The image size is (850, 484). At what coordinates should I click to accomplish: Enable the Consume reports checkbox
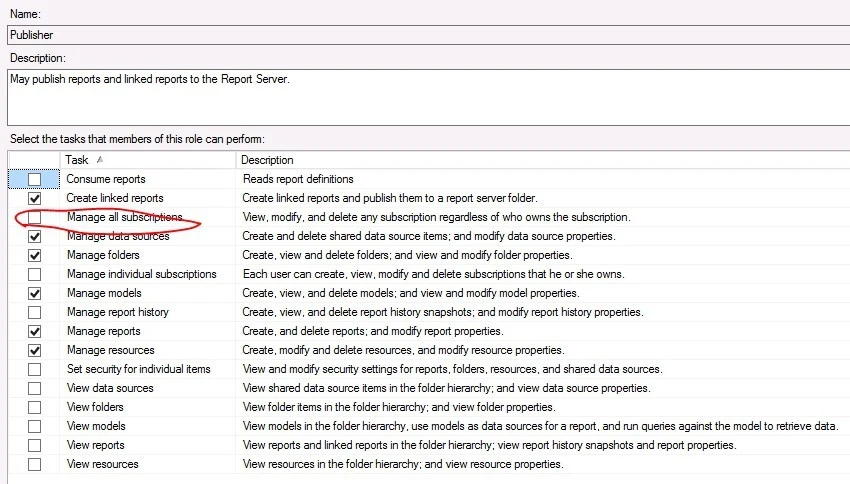point(35,180)
